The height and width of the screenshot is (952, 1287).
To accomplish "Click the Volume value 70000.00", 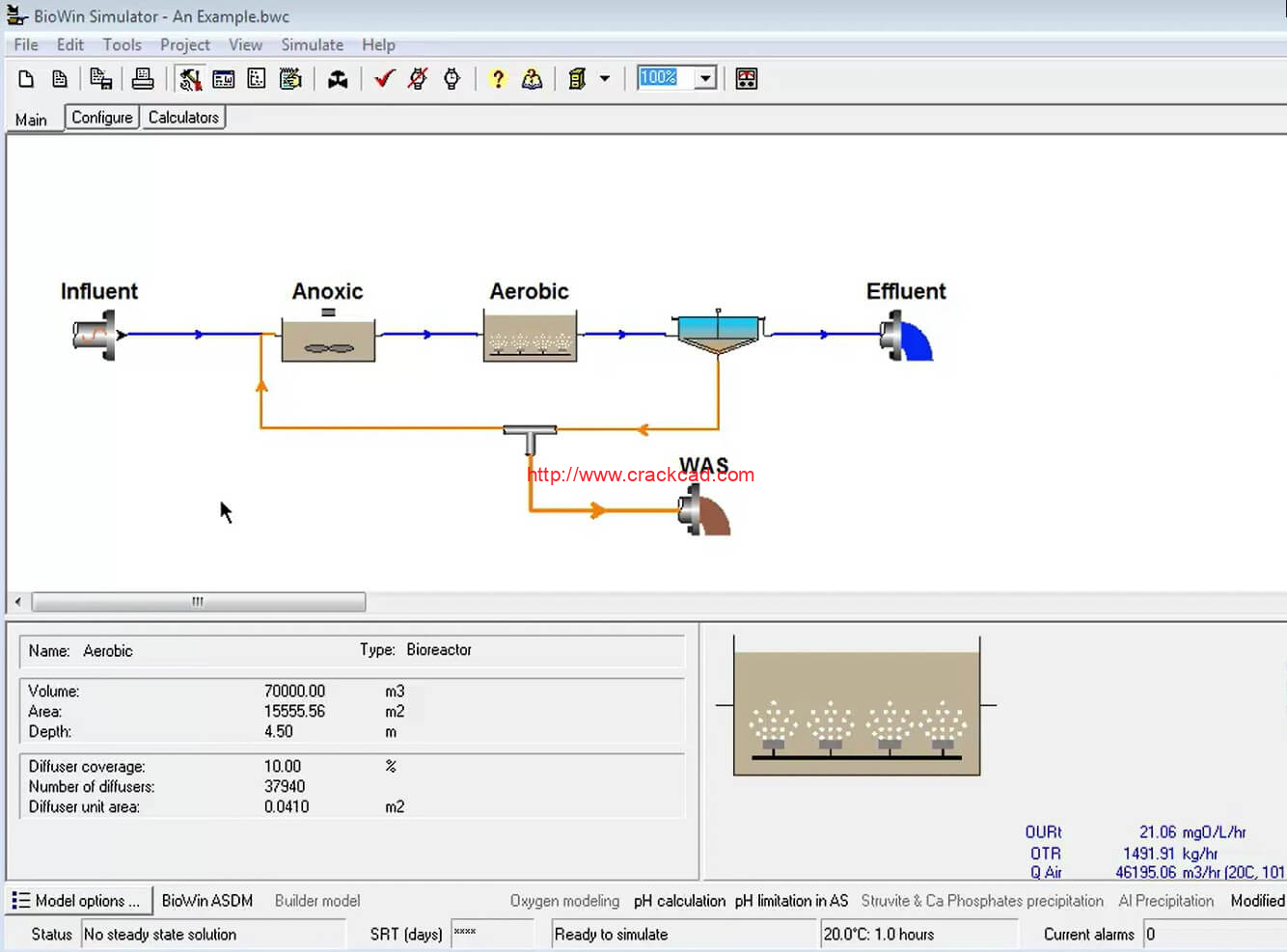I will [x=294, y=692].
